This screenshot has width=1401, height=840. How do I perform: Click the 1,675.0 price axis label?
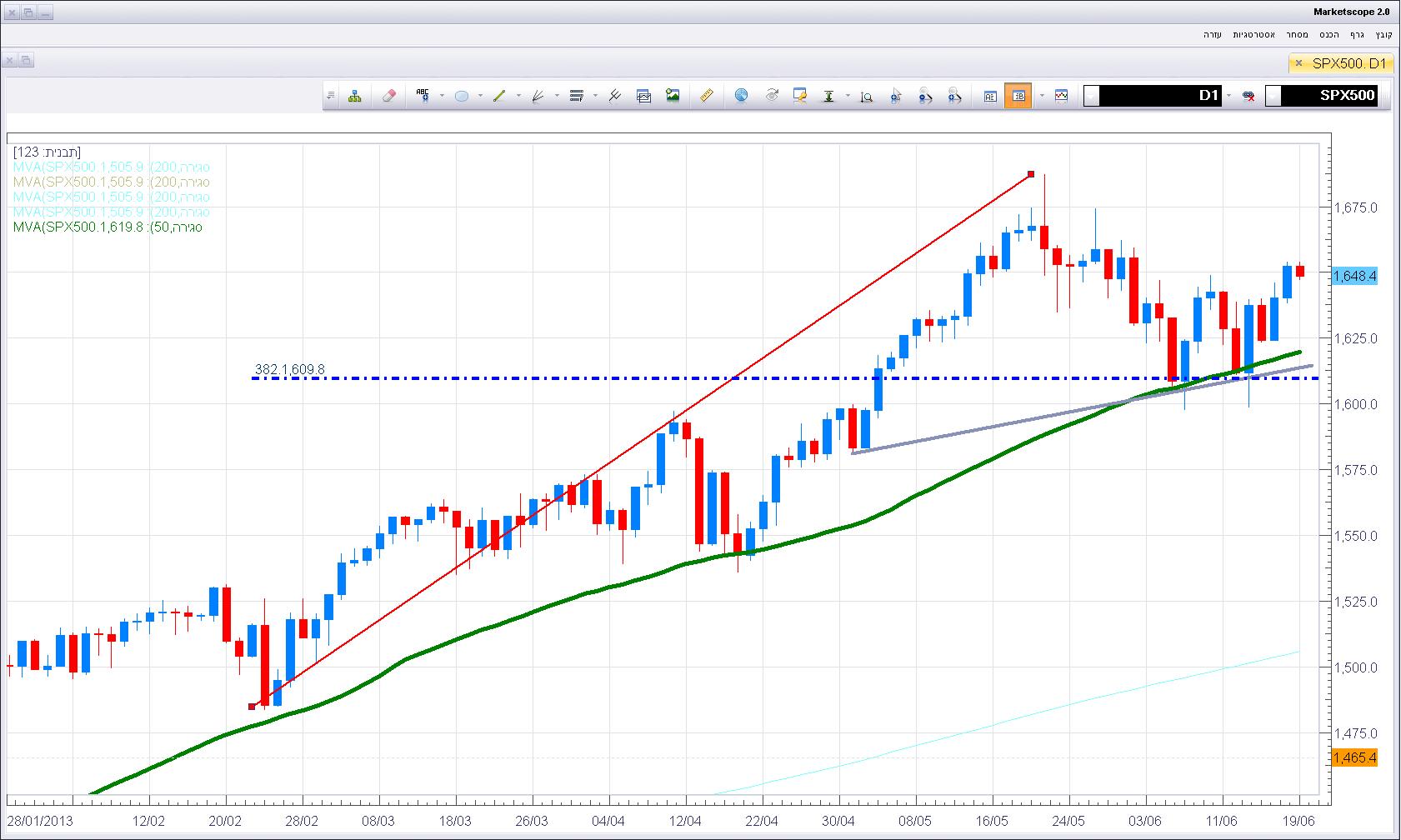[x=1357, y=207]
